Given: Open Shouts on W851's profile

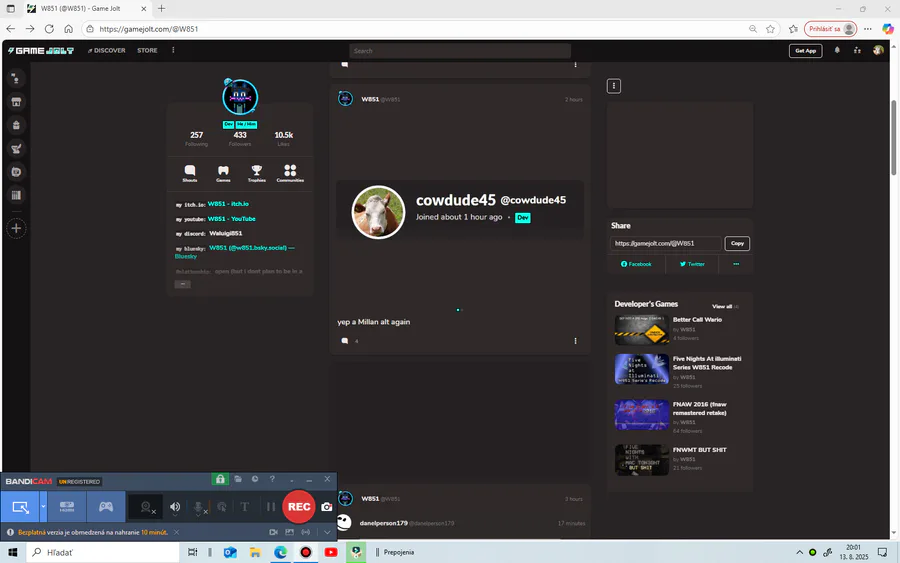Looking at the screenshot, I should click(x=190, y=173).
